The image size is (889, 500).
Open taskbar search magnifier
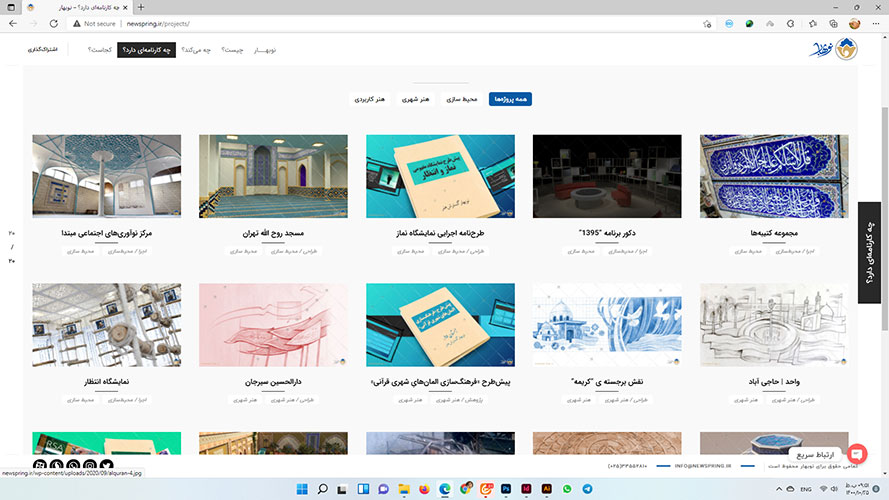(323, 489)
